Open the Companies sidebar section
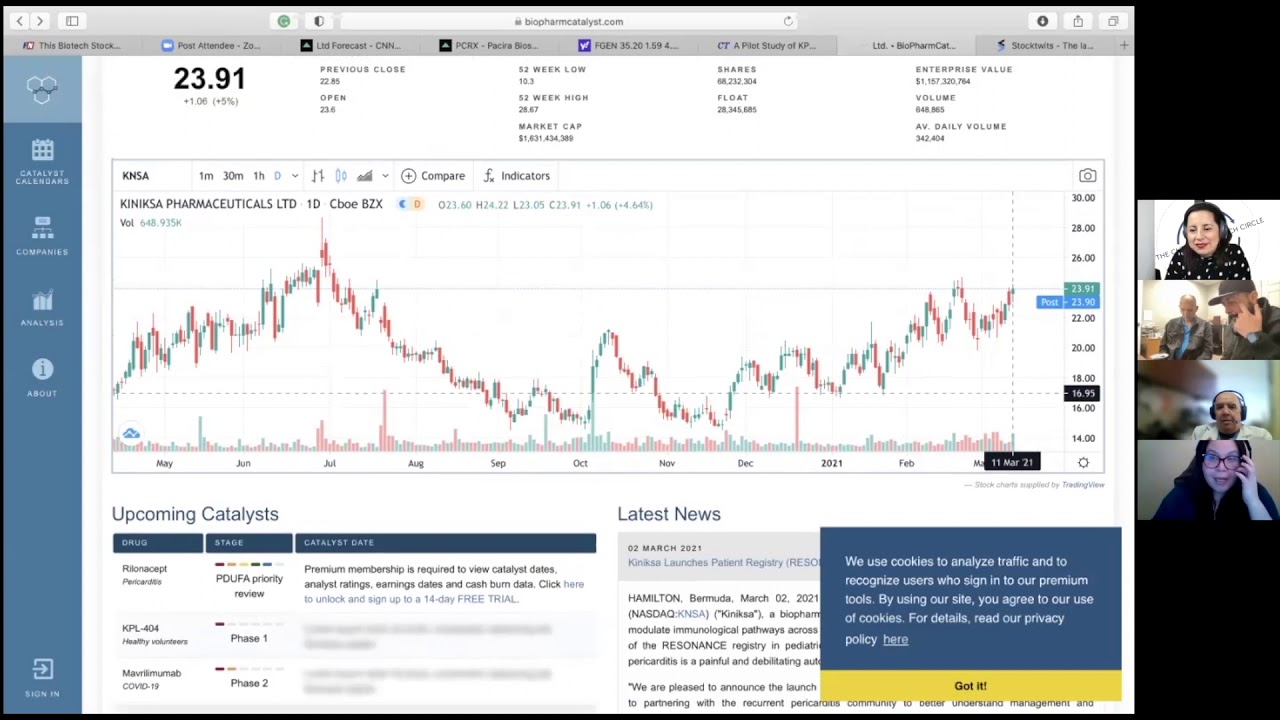 pos(42,236)
